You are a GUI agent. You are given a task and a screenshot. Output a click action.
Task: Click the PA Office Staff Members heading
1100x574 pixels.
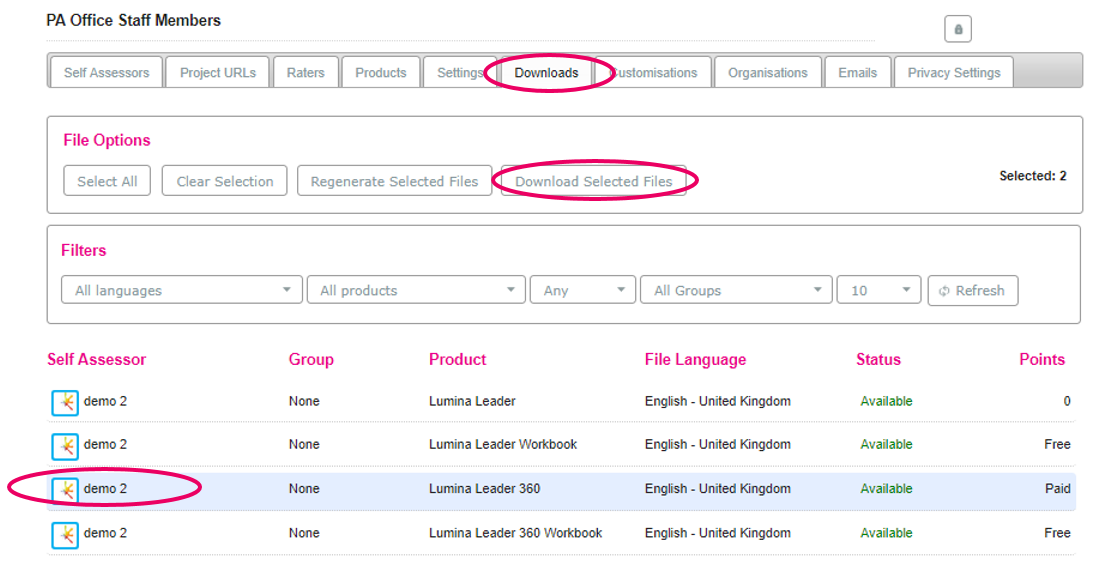[133, 20]
